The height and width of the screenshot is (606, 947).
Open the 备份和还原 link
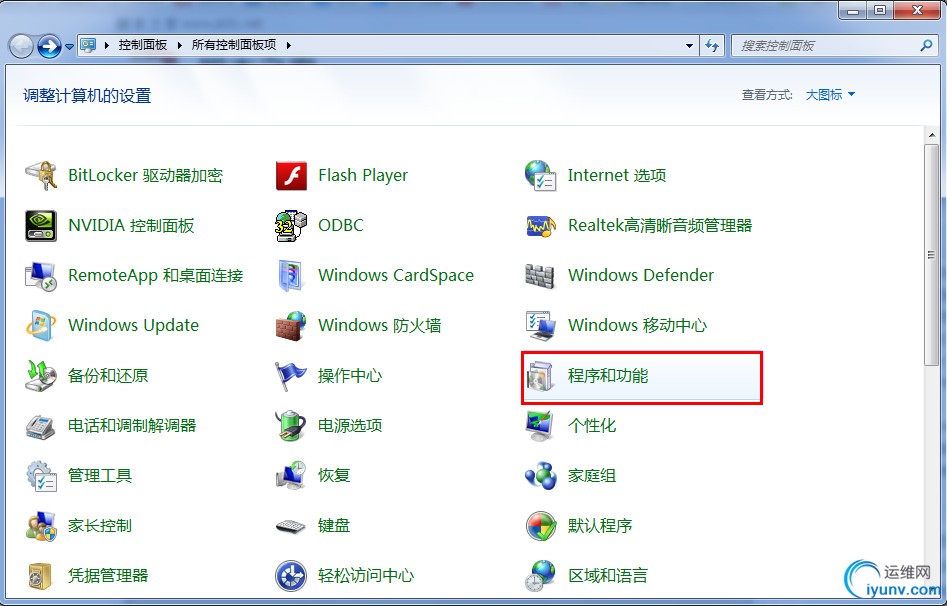pos(108,375)
